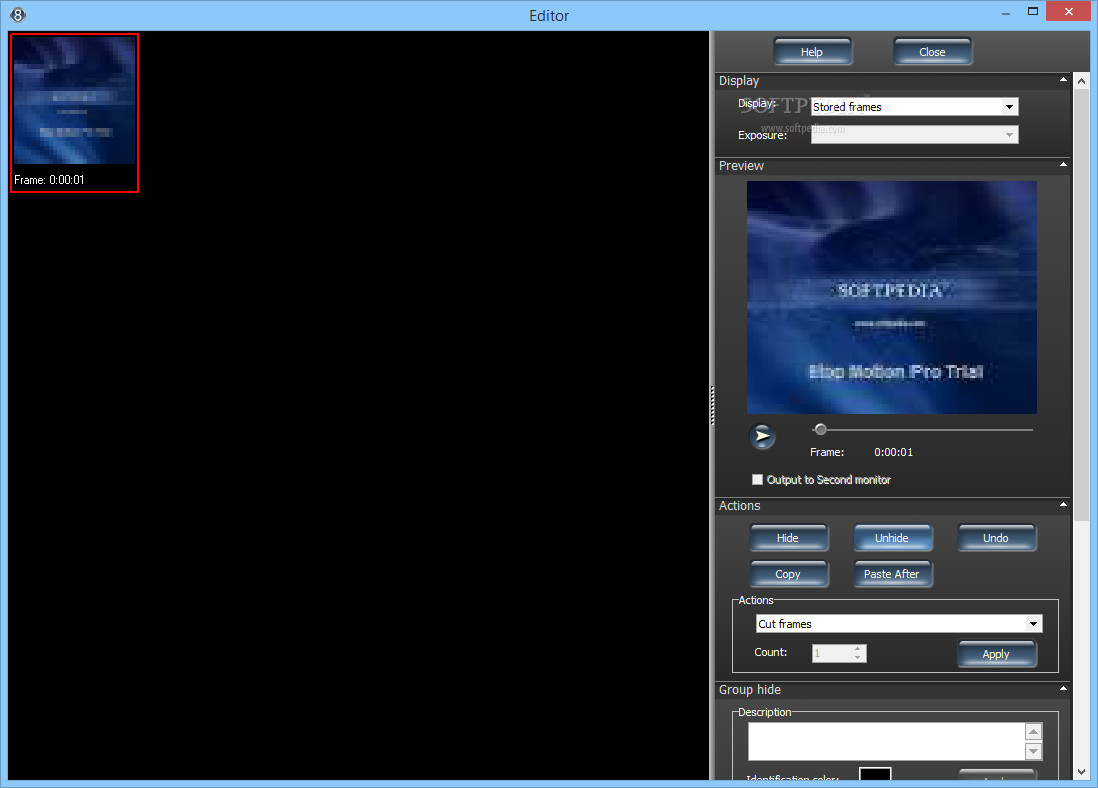Click the frame position slider handle

pyautogui.click(x=821, y=429)
